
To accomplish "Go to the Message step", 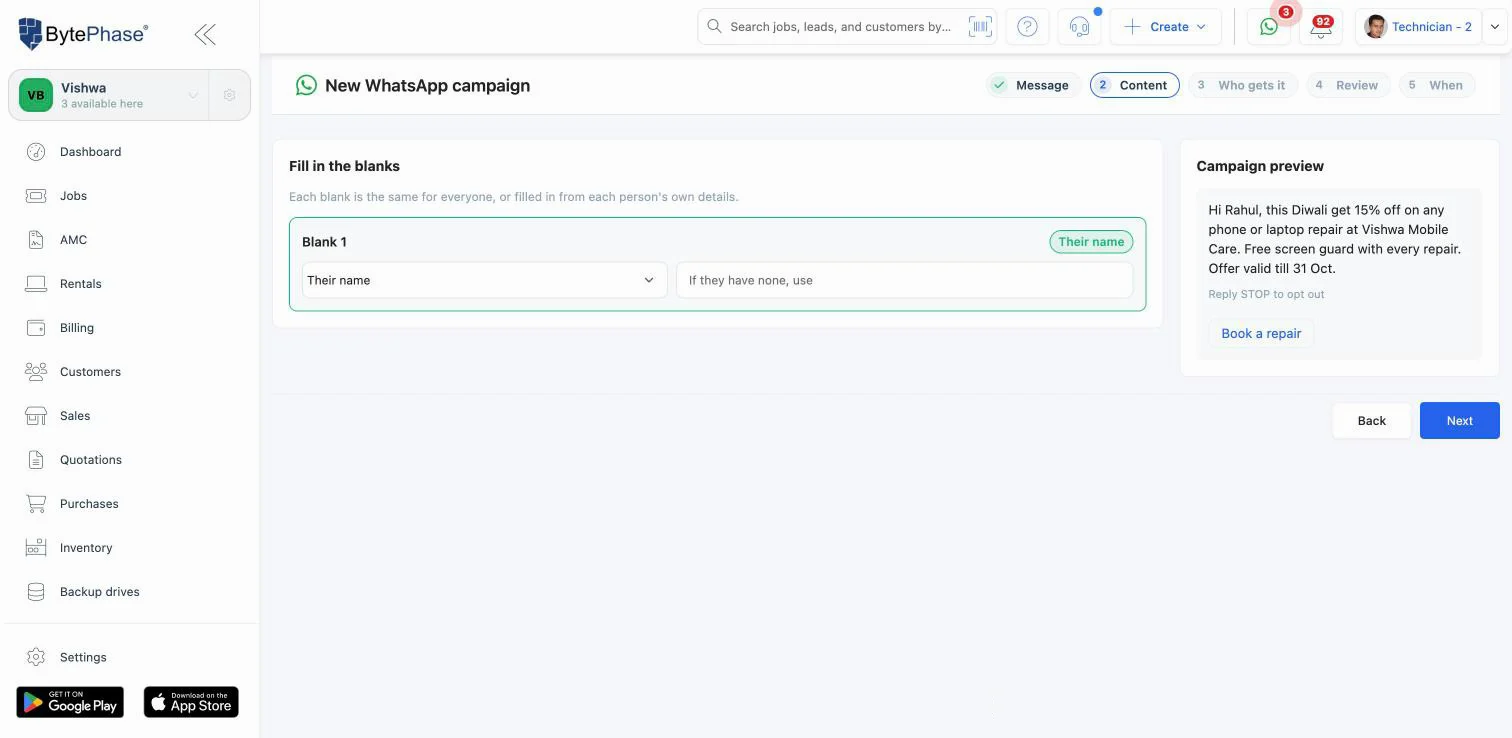I will 1032,85.
